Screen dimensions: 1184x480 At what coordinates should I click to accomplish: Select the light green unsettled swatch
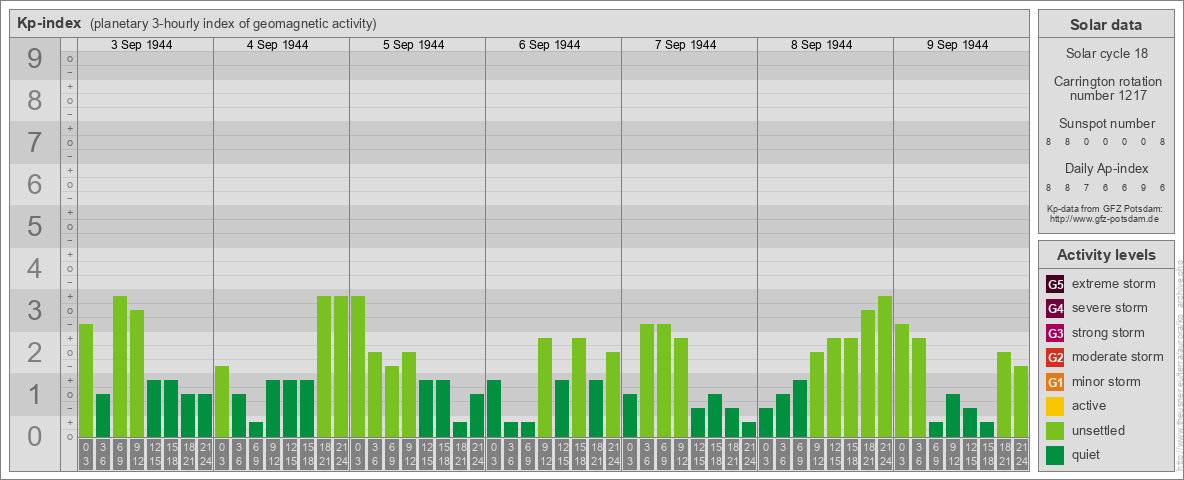point(1055,431)
